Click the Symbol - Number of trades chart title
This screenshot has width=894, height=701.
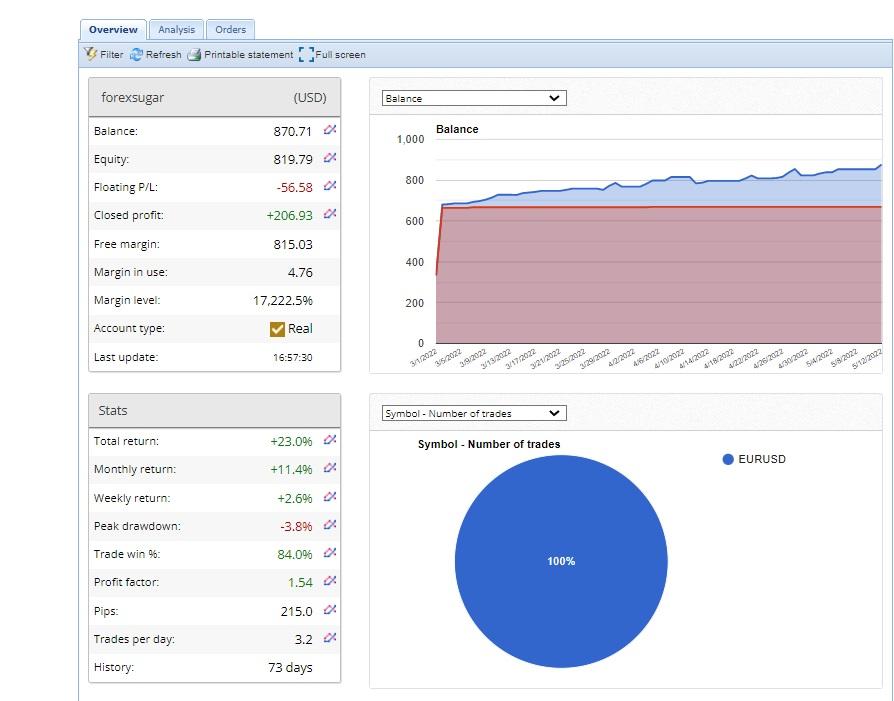coord(489,444)
